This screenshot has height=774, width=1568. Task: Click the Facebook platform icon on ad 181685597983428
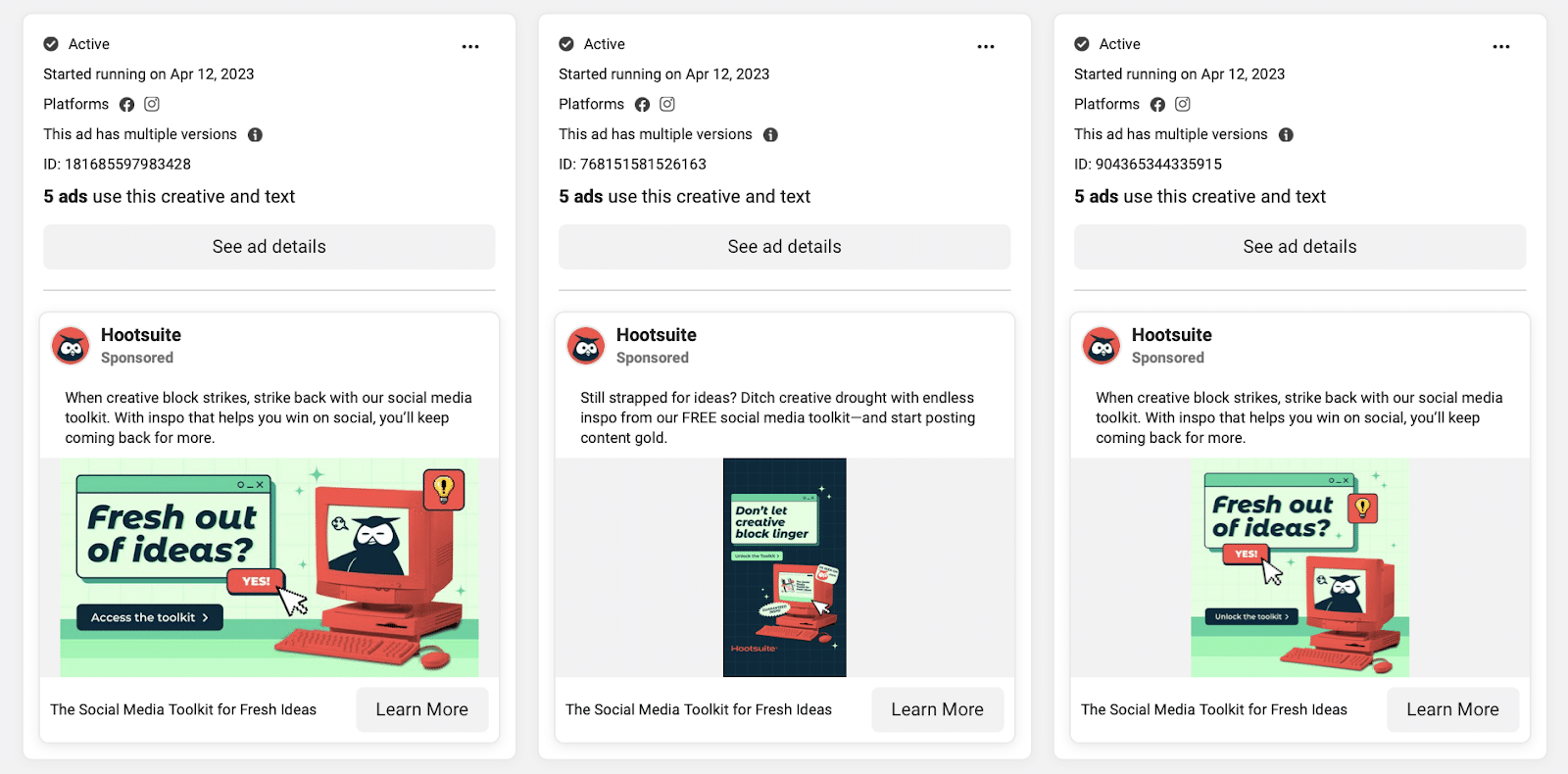(x=126, y=104)
